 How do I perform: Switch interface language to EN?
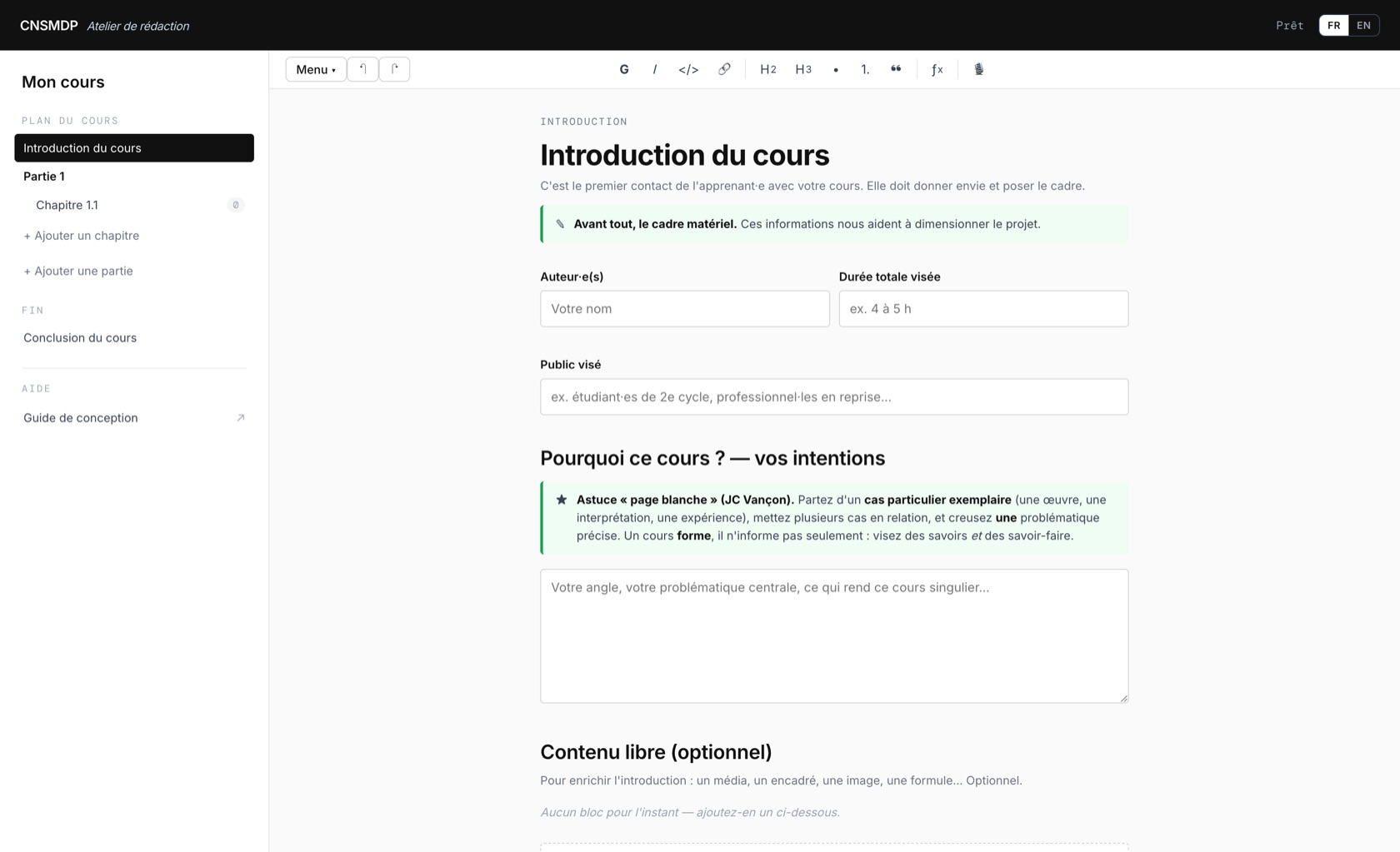click(1363, 25)
